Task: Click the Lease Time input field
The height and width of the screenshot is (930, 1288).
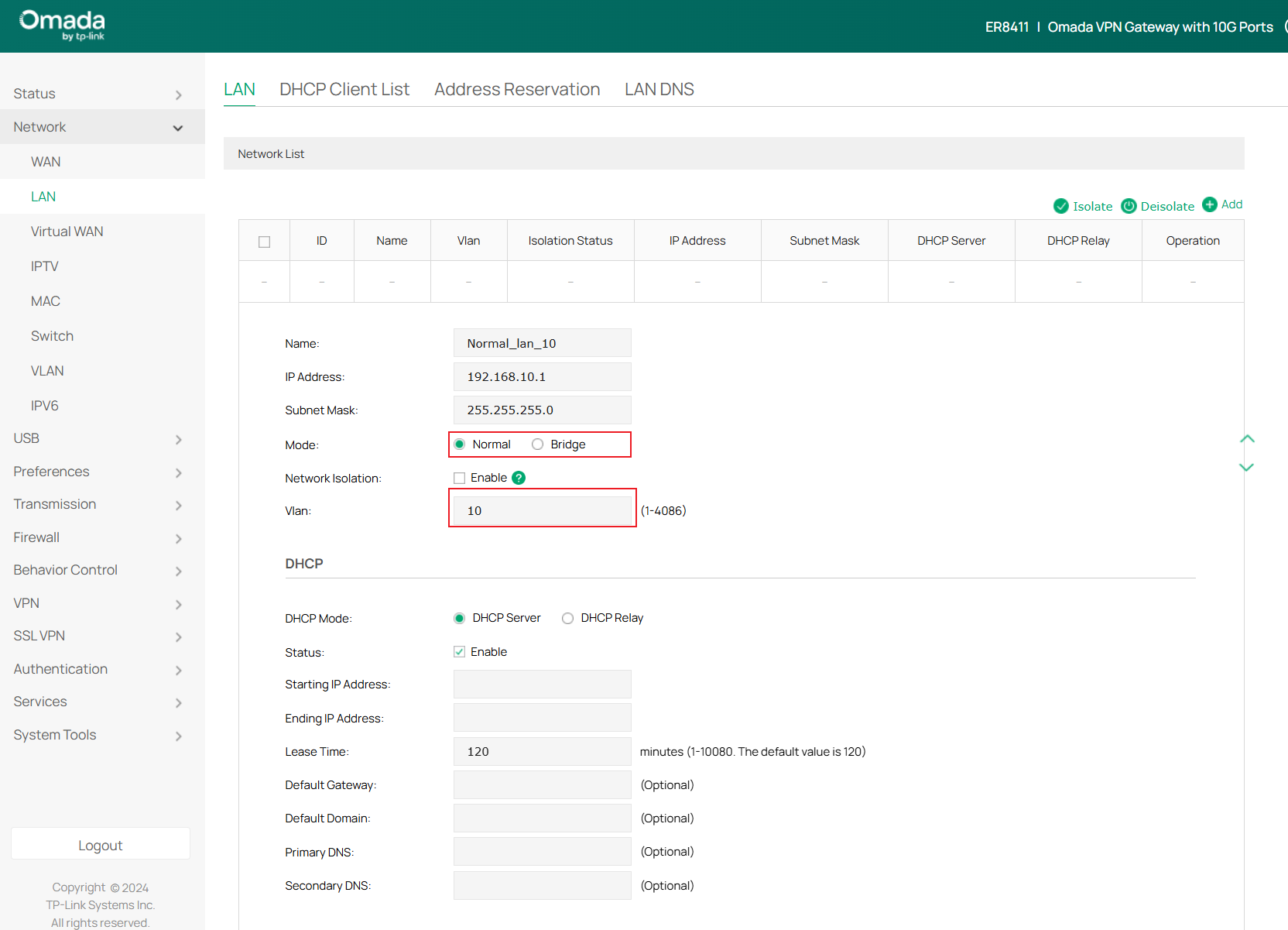Action: click(x=542, y=751)
